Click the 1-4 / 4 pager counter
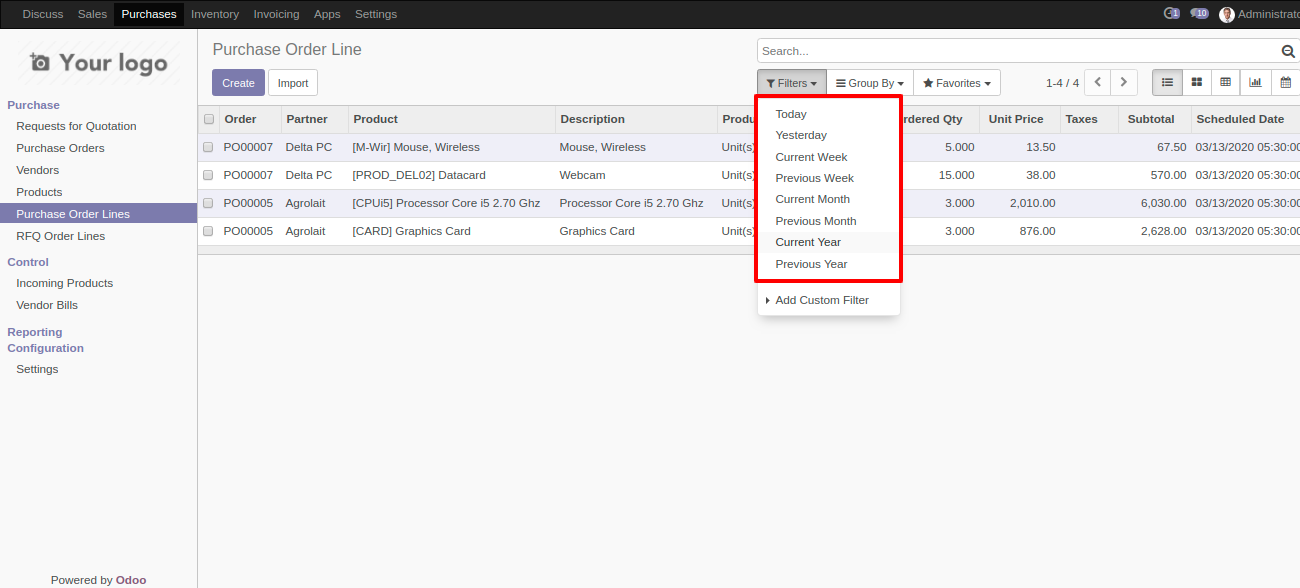 pos(1062,83)
